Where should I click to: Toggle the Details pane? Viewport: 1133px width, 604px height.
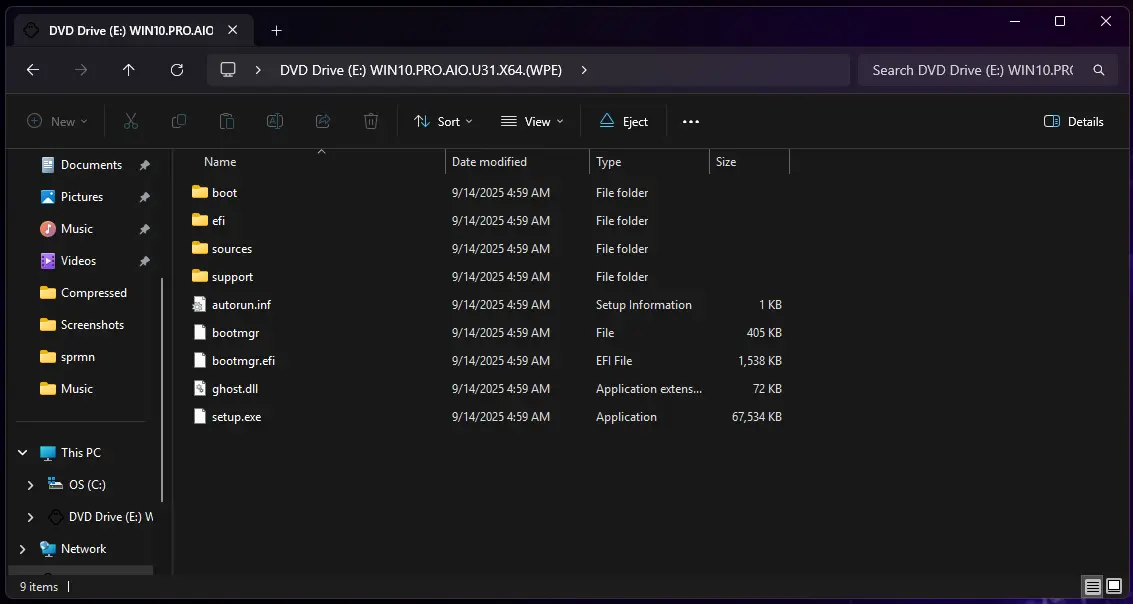tap(1074, 121)
